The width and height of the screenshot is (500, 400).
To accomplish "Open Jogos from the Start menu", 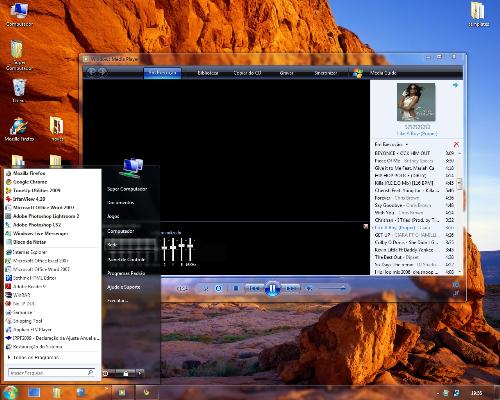I will click(x=113, y=216).
